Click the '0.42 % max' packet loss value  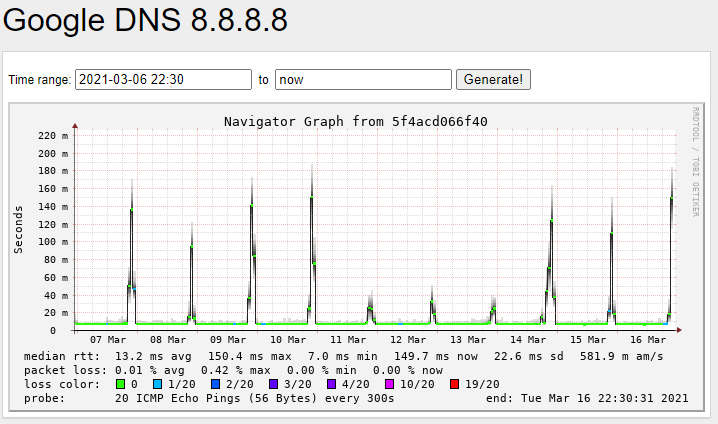[235, 370]
